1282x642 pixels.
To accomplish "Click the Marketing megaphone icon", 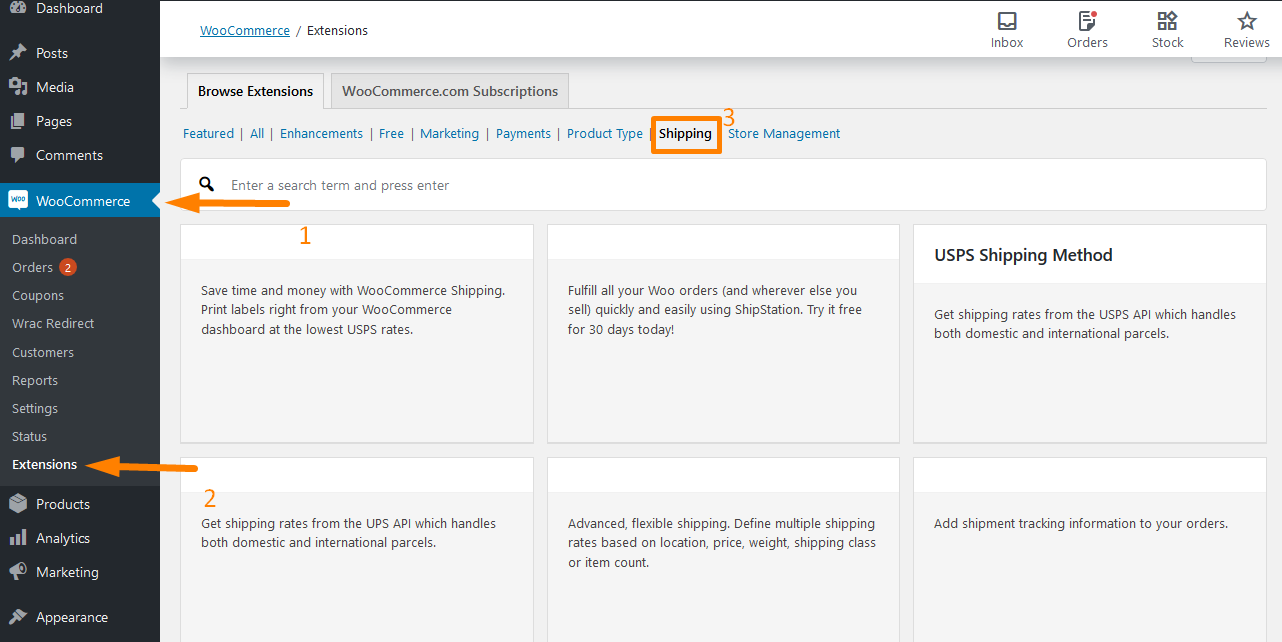I will click(x=18, y=572).
